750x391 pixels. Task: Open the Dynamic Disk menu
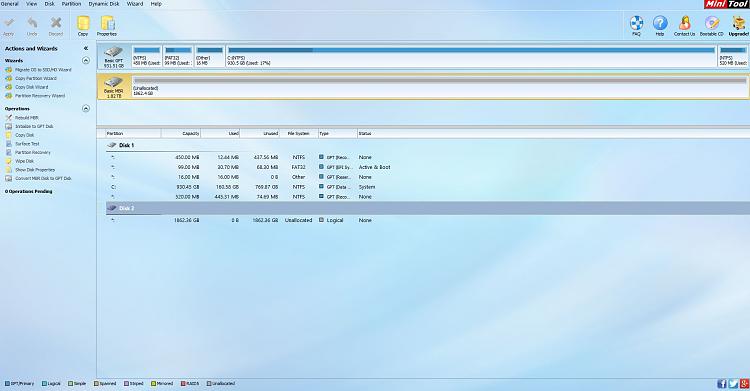click(104, 4)
